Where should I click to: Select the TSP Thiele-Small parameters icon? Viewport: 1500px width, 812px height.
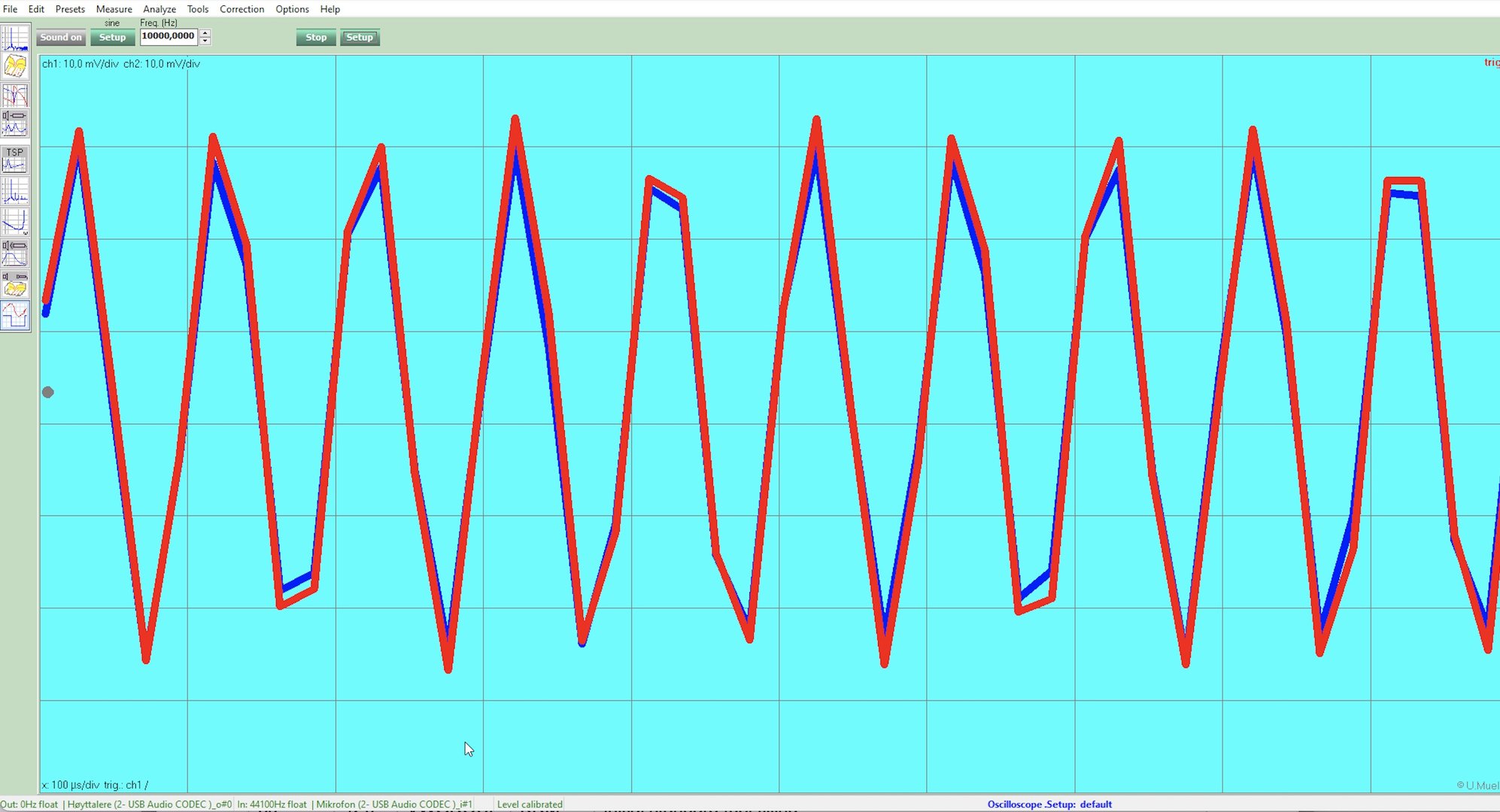click(15, 159)
